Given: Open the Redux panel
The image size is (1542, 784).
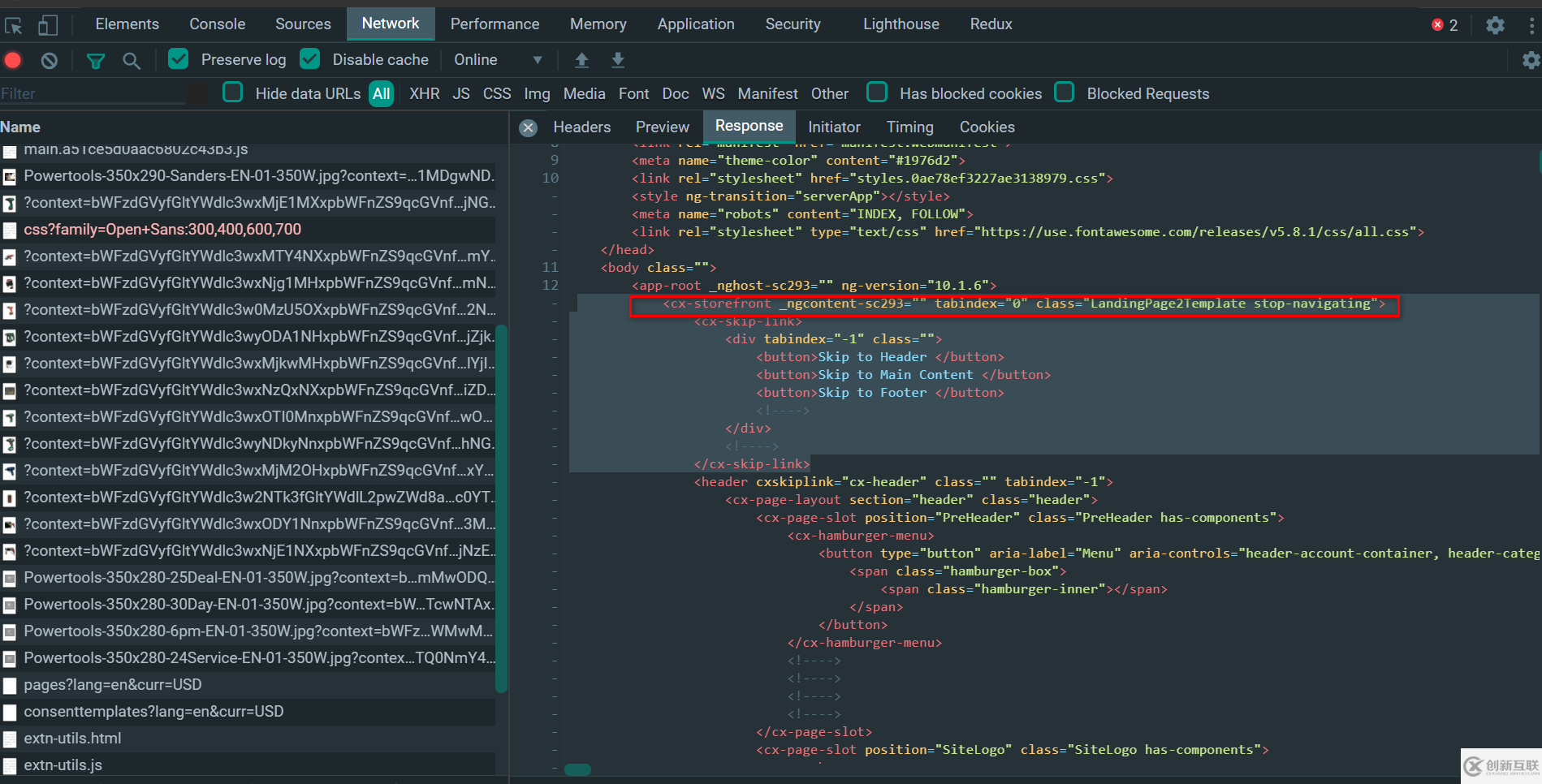Looking at the screenshot, I should (x=991, y=24).
